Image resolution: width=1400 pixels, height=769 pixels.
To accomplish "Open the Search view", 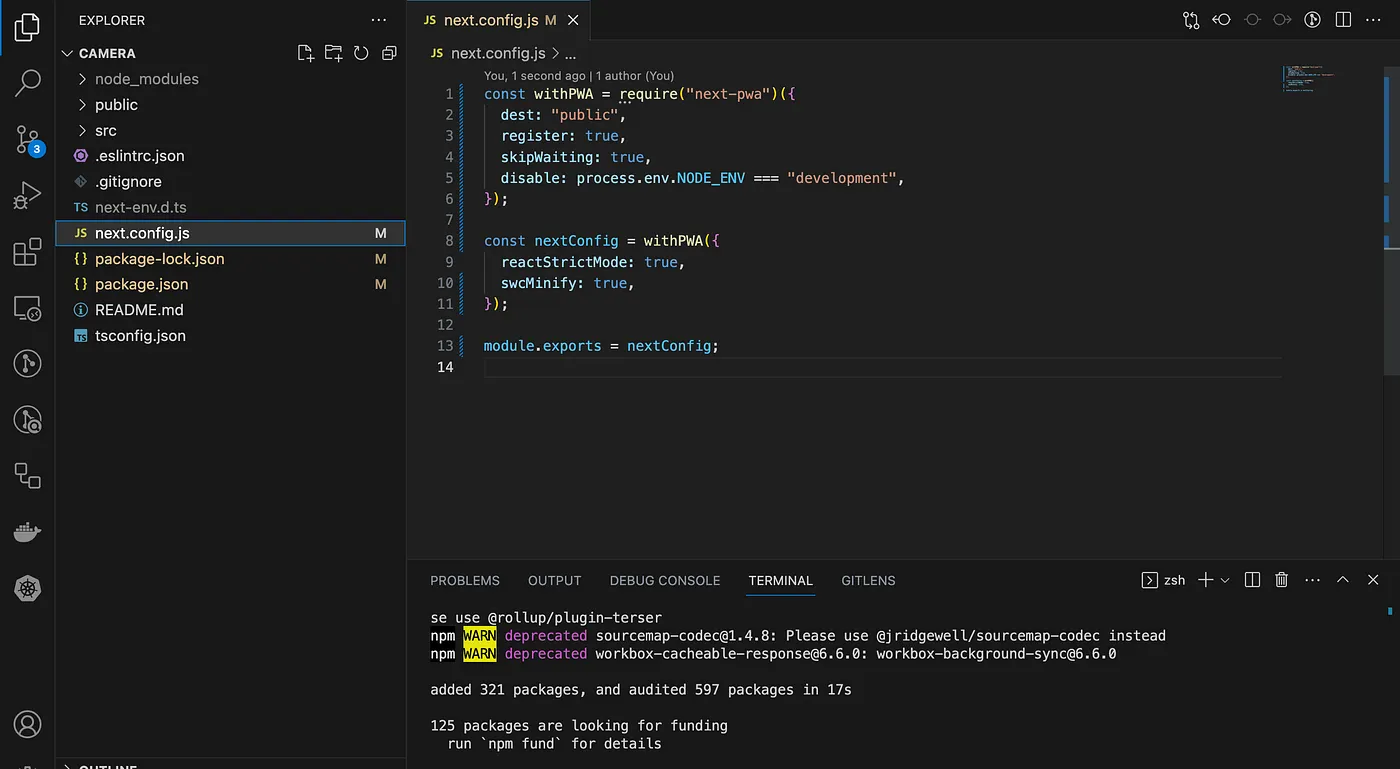I will [x=26, y=83].
